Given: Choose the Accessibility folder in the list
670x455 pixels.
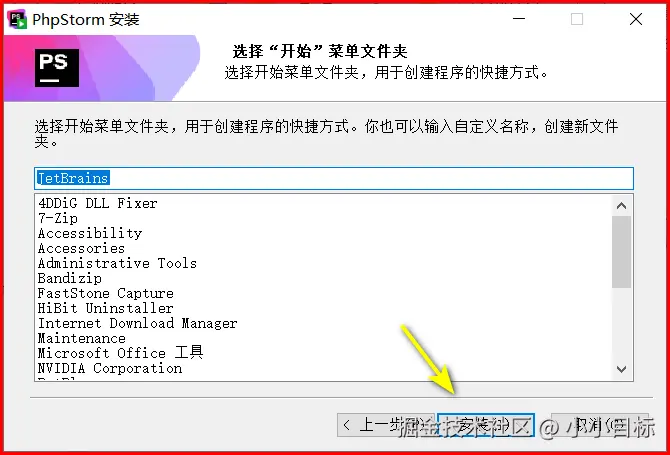Looking at the screenshot, I should point(90,233).
